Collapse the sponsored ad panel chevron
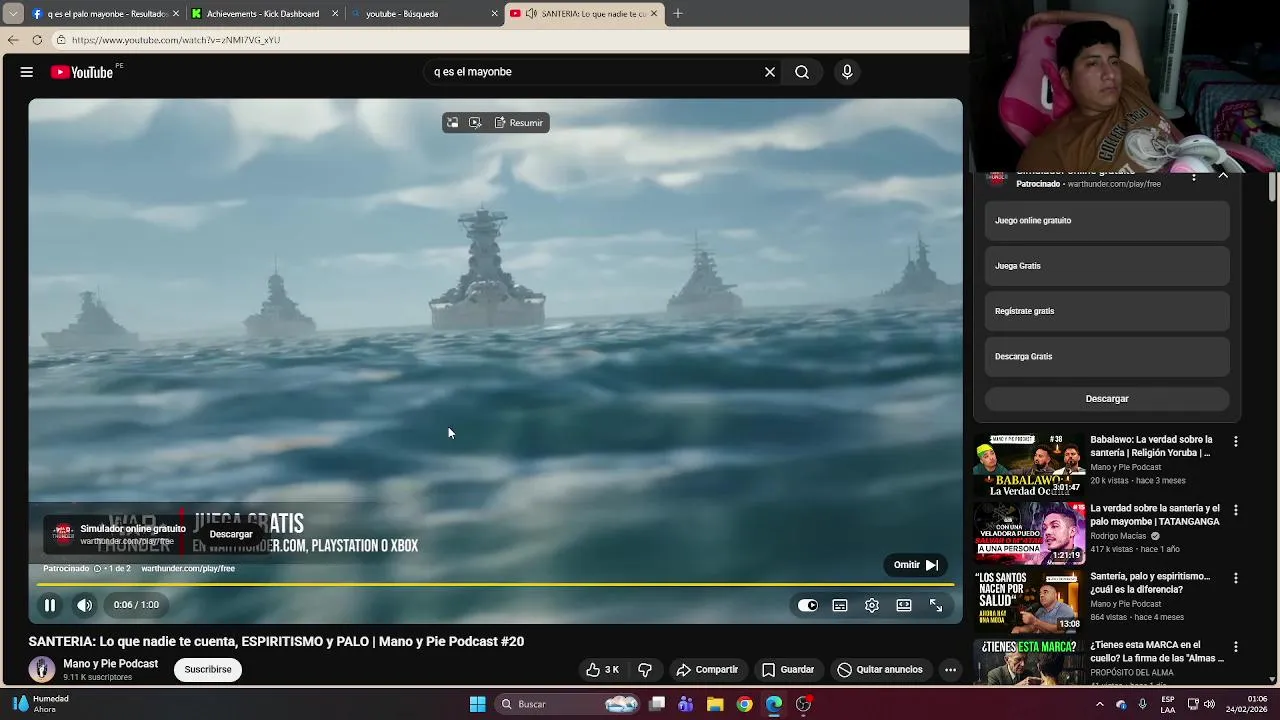 pos(1223,176)
